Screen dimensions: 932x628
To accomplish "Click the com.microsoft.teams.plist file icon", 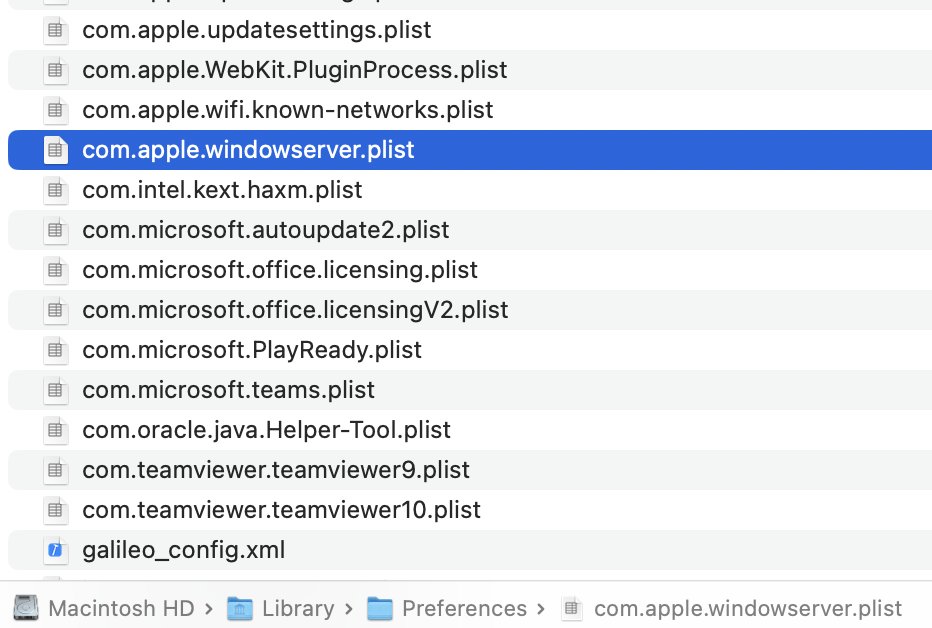I will point(56,390).
